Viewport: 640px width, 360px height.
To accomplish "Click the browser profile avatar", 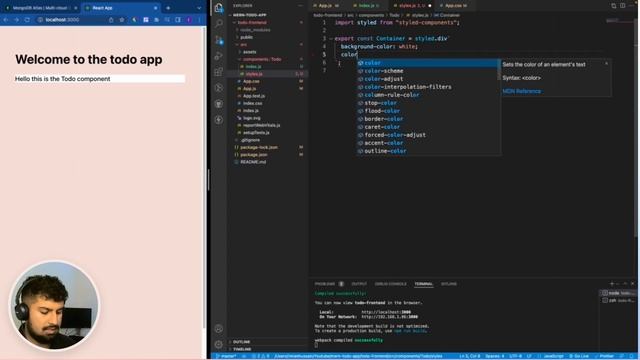I will point(189,20).
